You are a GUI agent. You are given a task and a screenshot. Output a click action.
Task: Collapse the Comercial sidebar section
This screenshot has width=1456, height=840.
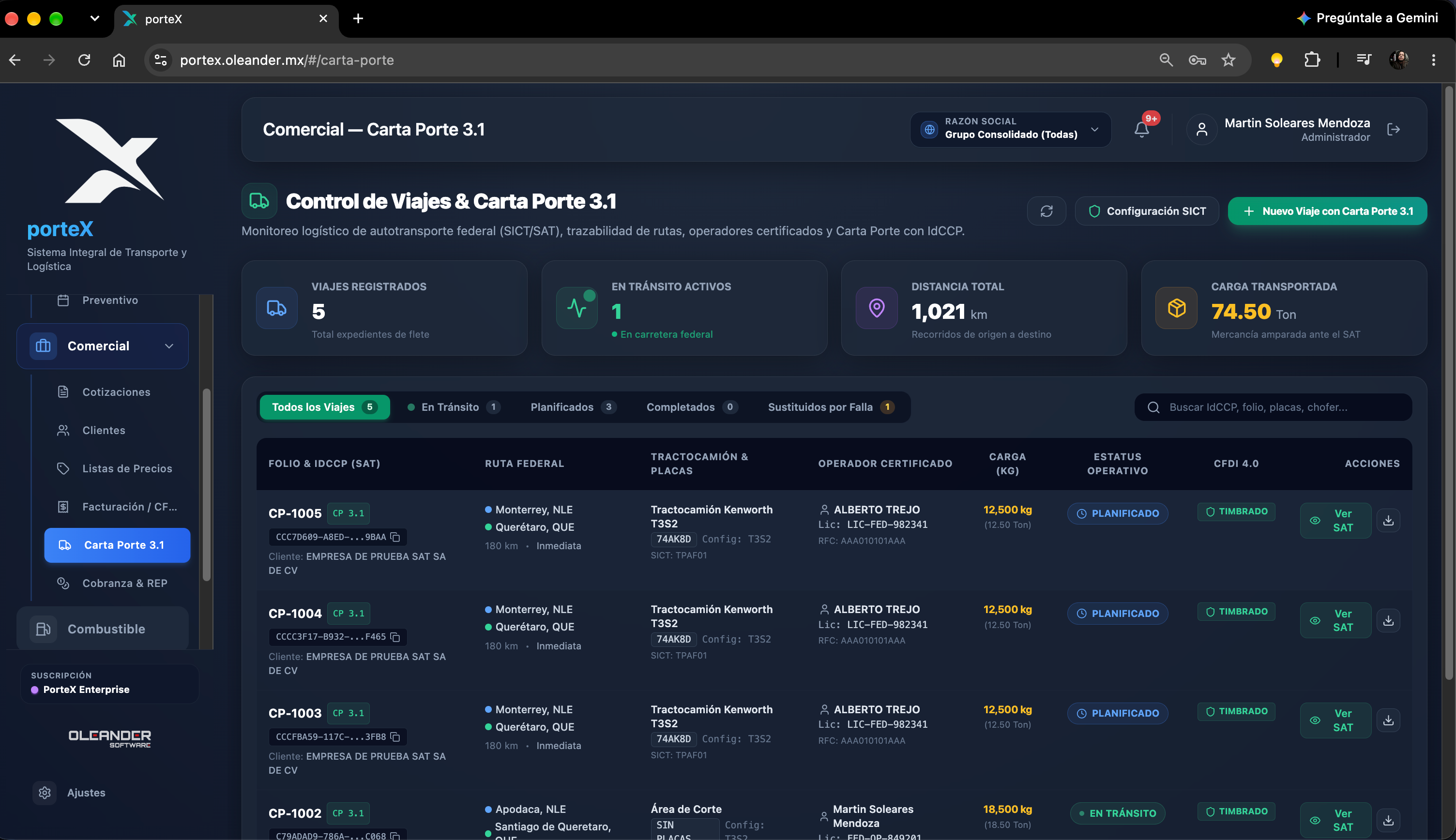point(103,346)
